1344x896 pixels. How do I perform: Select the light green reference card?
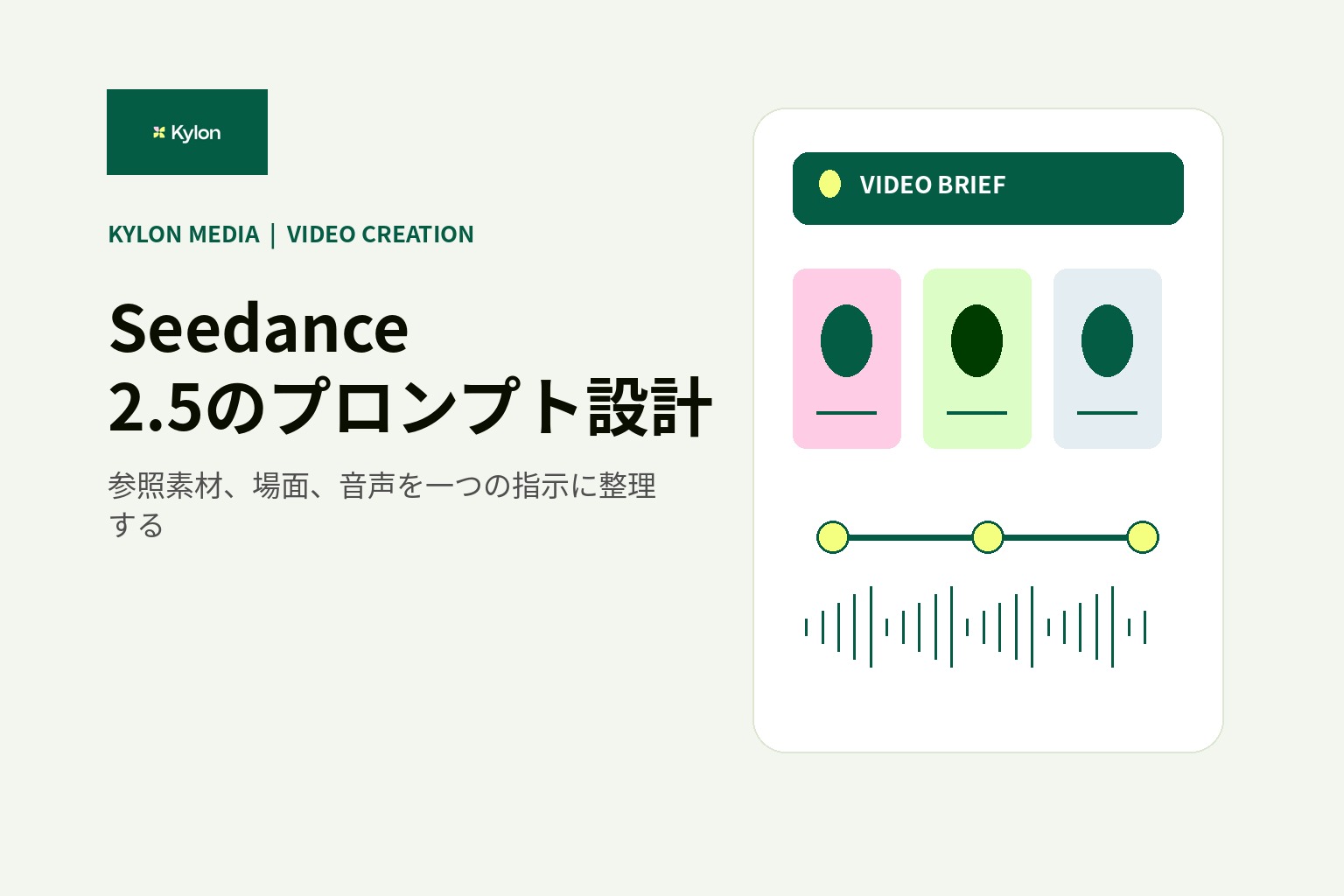pos(977,359)
